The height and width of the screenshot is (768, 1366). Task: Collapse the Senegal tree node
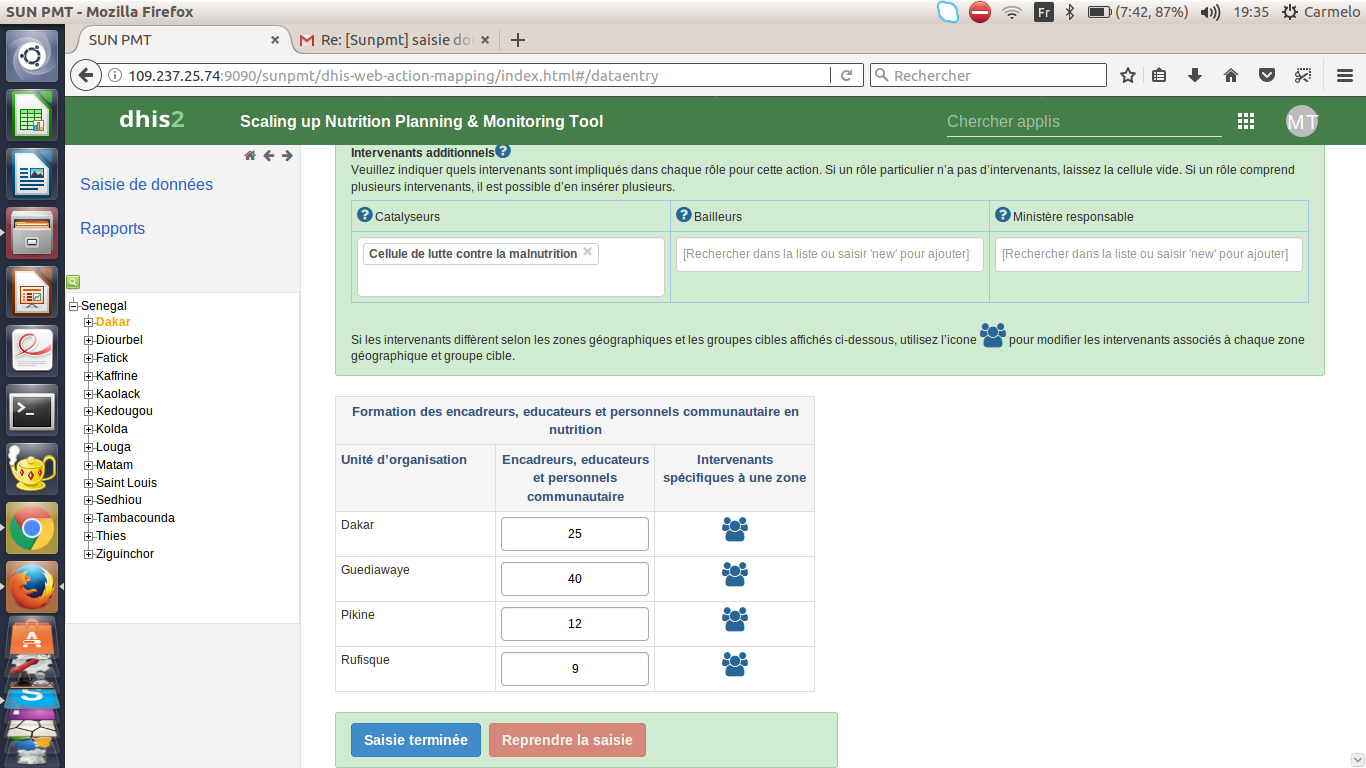pyautogui.click(x=73, y=305)
